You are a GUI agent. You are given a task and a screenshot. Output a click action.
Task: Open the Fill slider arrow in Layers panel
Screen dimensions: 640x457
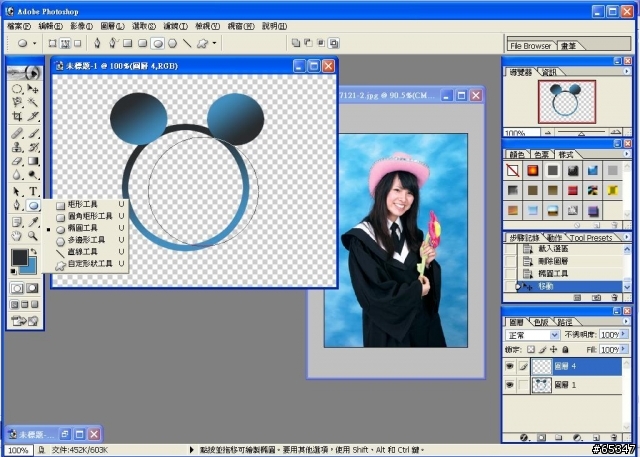pyautogui.click(x=624, y=349)
